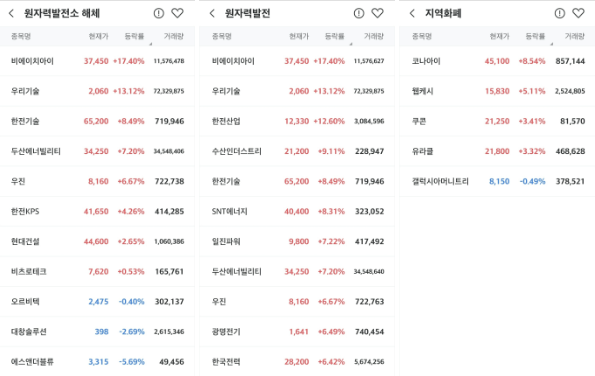Open 에스앤더블류 stock row
The image size is (595, 376).
97,362
